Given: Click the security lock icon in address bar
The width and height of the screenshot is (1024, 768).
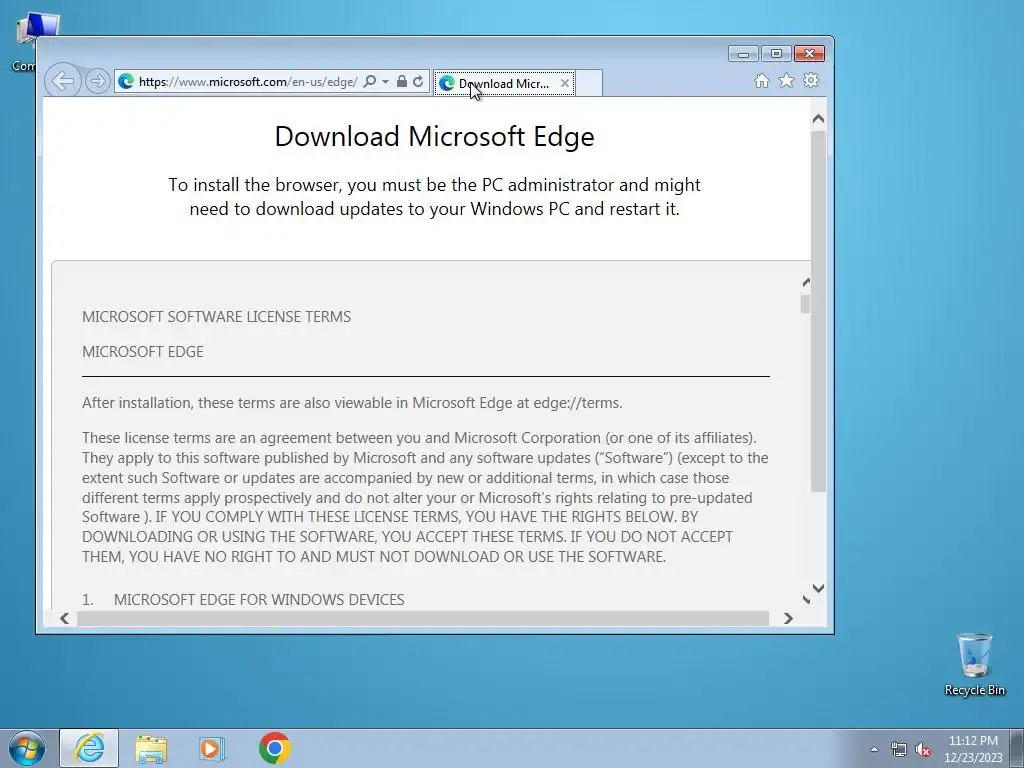Looking at the screenshot, I should coord(402,82).
